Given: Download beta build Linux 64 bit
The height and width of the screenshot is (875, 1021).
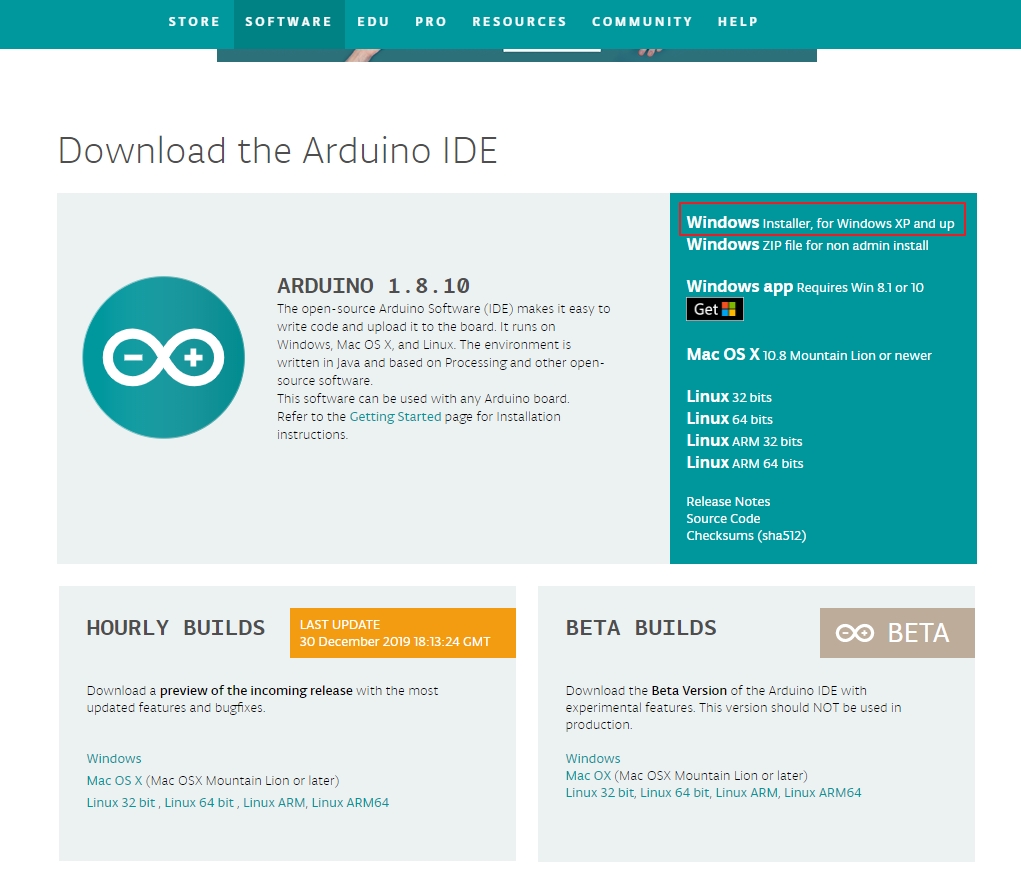Looking at the screenshot, I should tap(674, 792).
